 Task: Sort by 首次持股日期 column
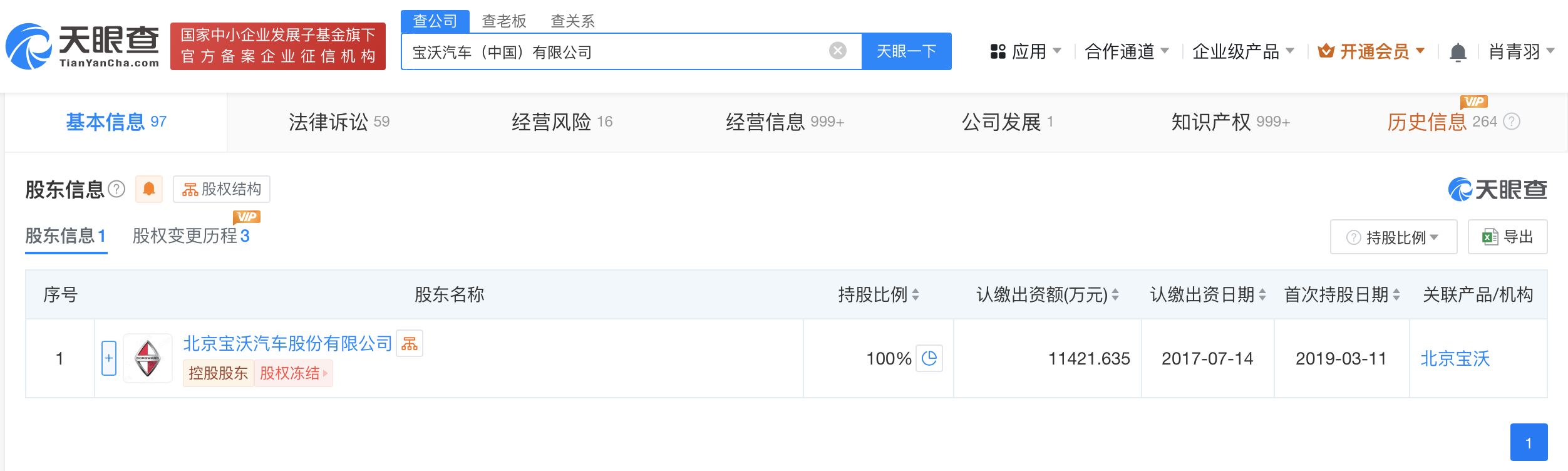tap(1342, 294)
